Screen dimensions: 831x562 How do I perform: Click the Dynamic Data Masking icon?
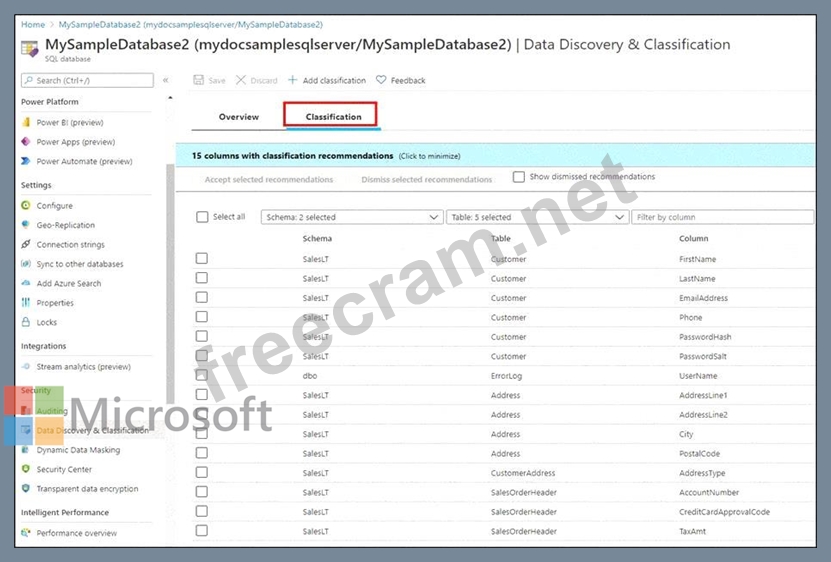(x=25, y=450)
